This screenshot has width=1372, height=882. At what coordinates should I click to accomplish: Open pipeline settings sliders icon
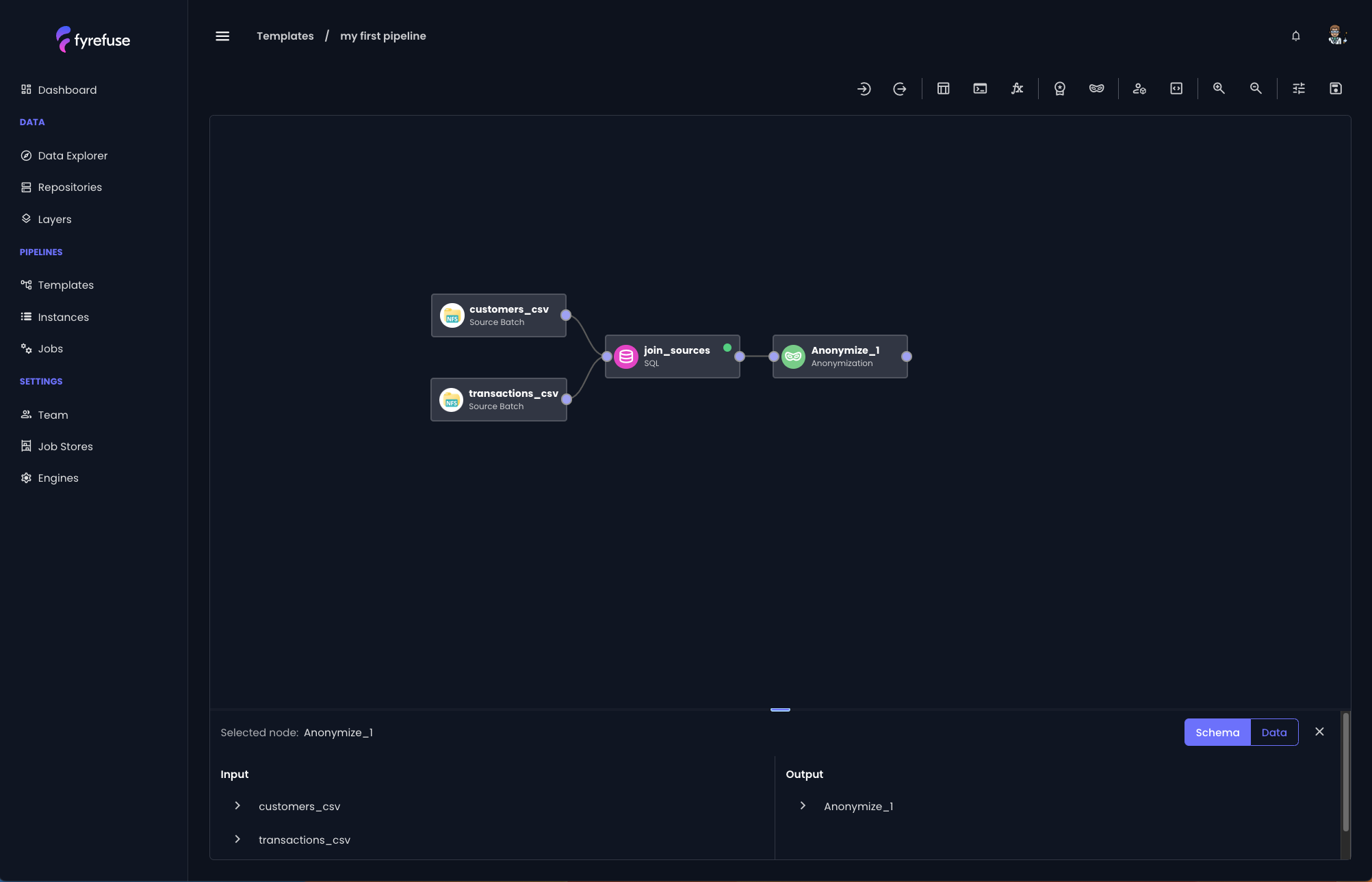click(x=1299, y=88)
